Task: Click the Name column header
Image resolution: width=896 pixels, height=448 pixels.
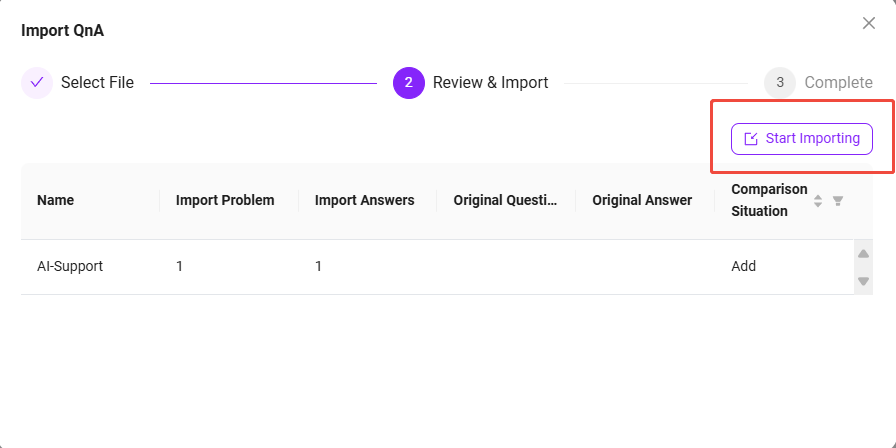Action: pos(56,200)
